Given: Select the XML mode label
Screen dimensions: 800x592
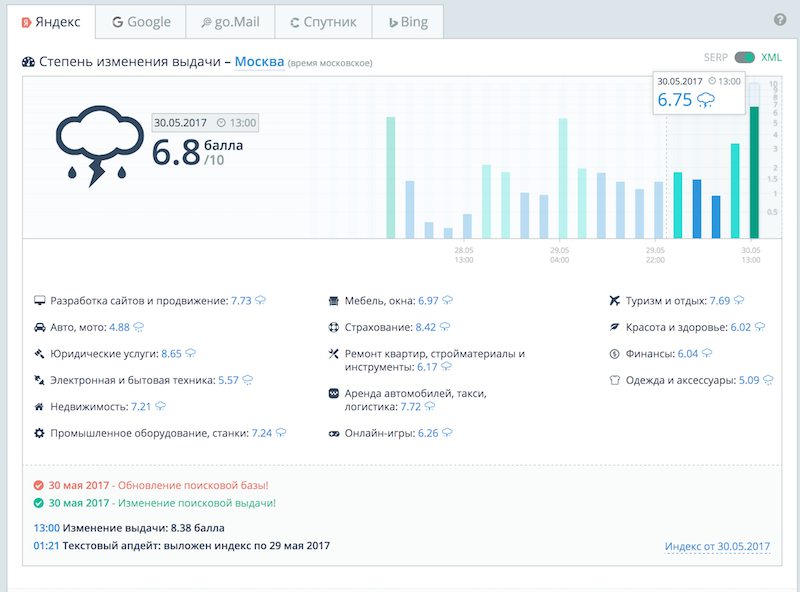Looking at the screenshot, I should [771, 58].
